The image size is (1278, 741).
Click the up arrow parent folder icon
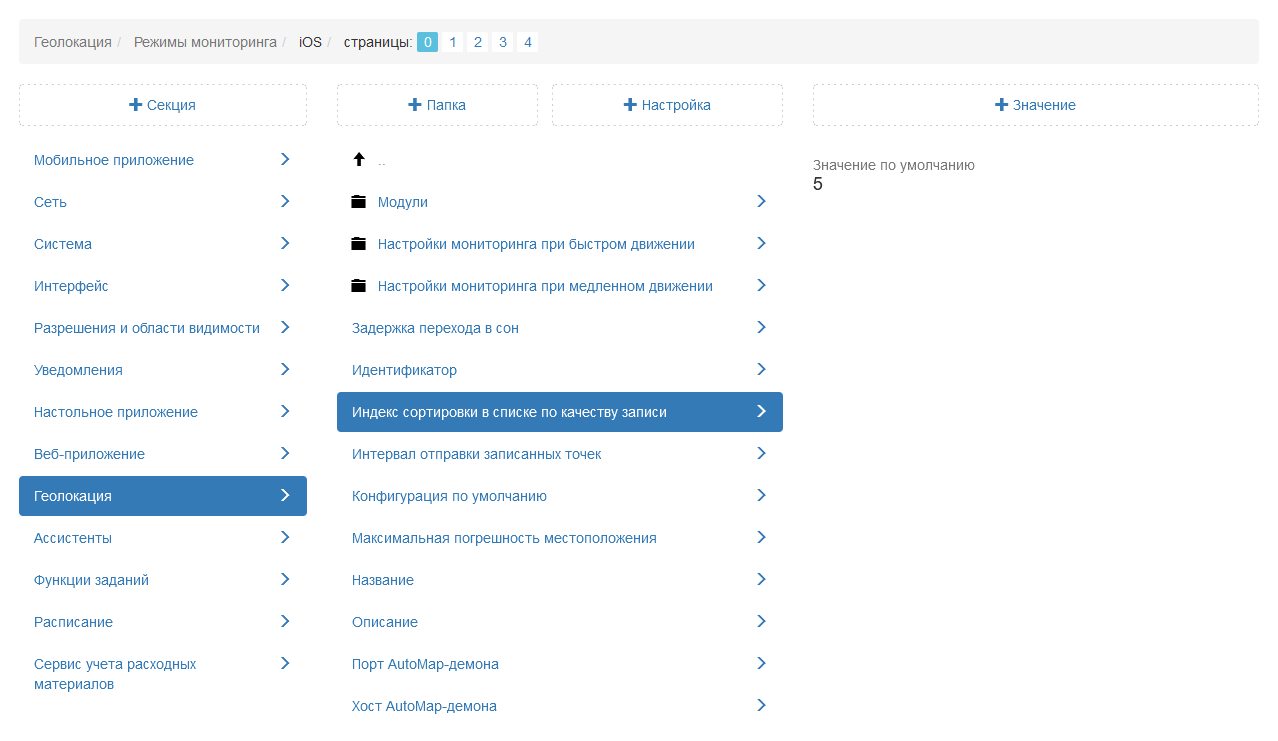click(x=359, y=160)
